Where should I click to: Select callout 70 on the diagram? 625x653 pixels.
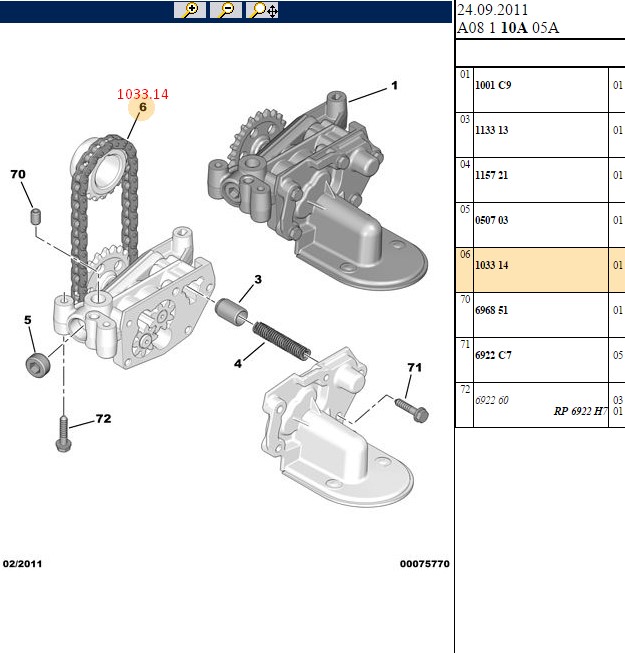[18, 174]
